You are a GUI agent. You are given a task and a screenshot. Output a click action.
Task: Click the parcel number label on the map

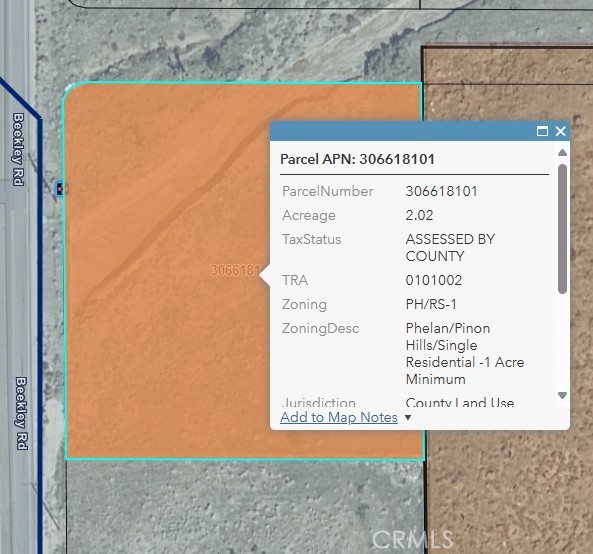coord(234,270)
